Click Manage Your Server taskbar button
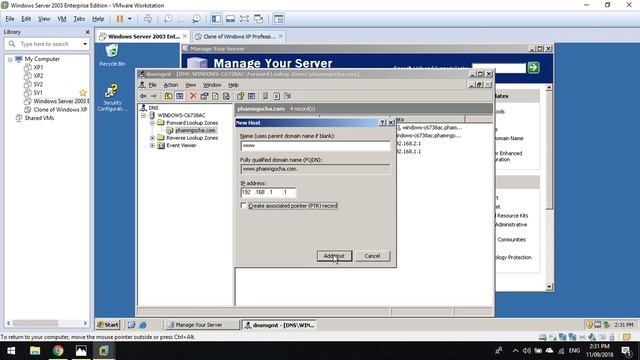This screenshot has height=360, width=640. [x=201, y=325]
